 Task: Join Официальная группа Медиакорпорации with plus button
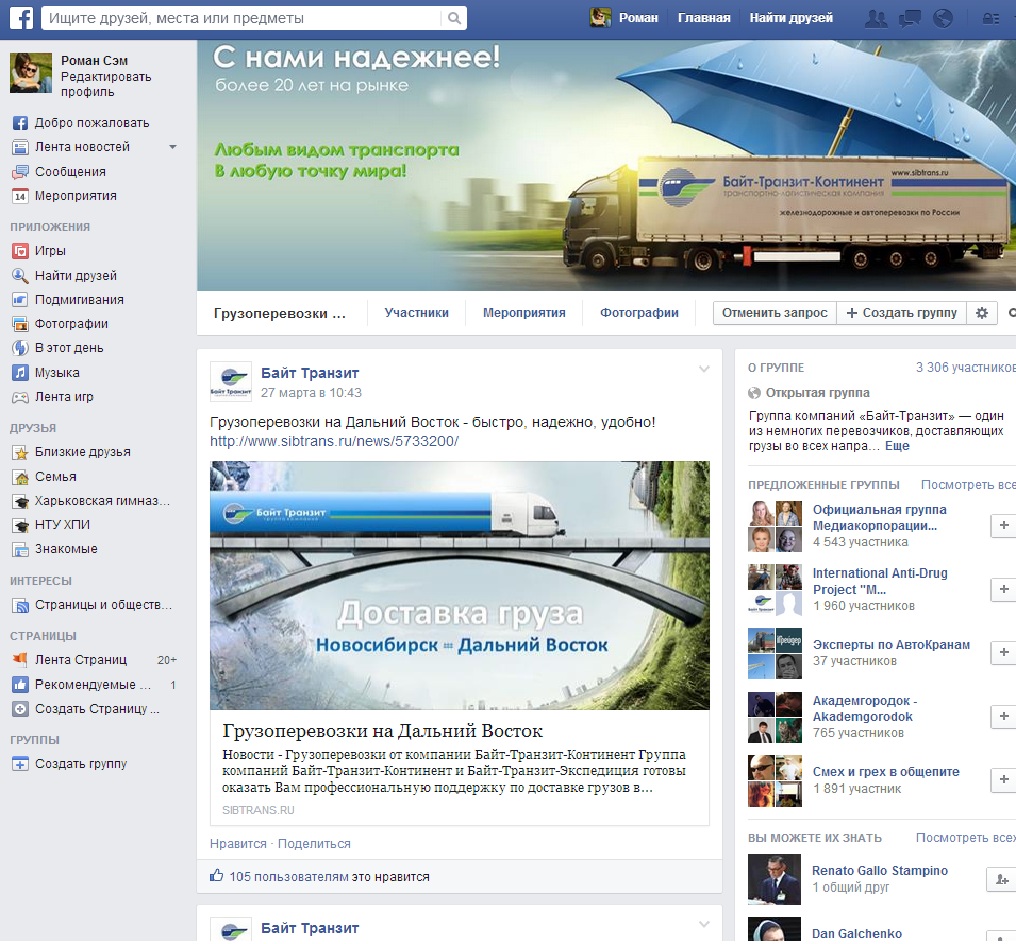point(1003,525)
